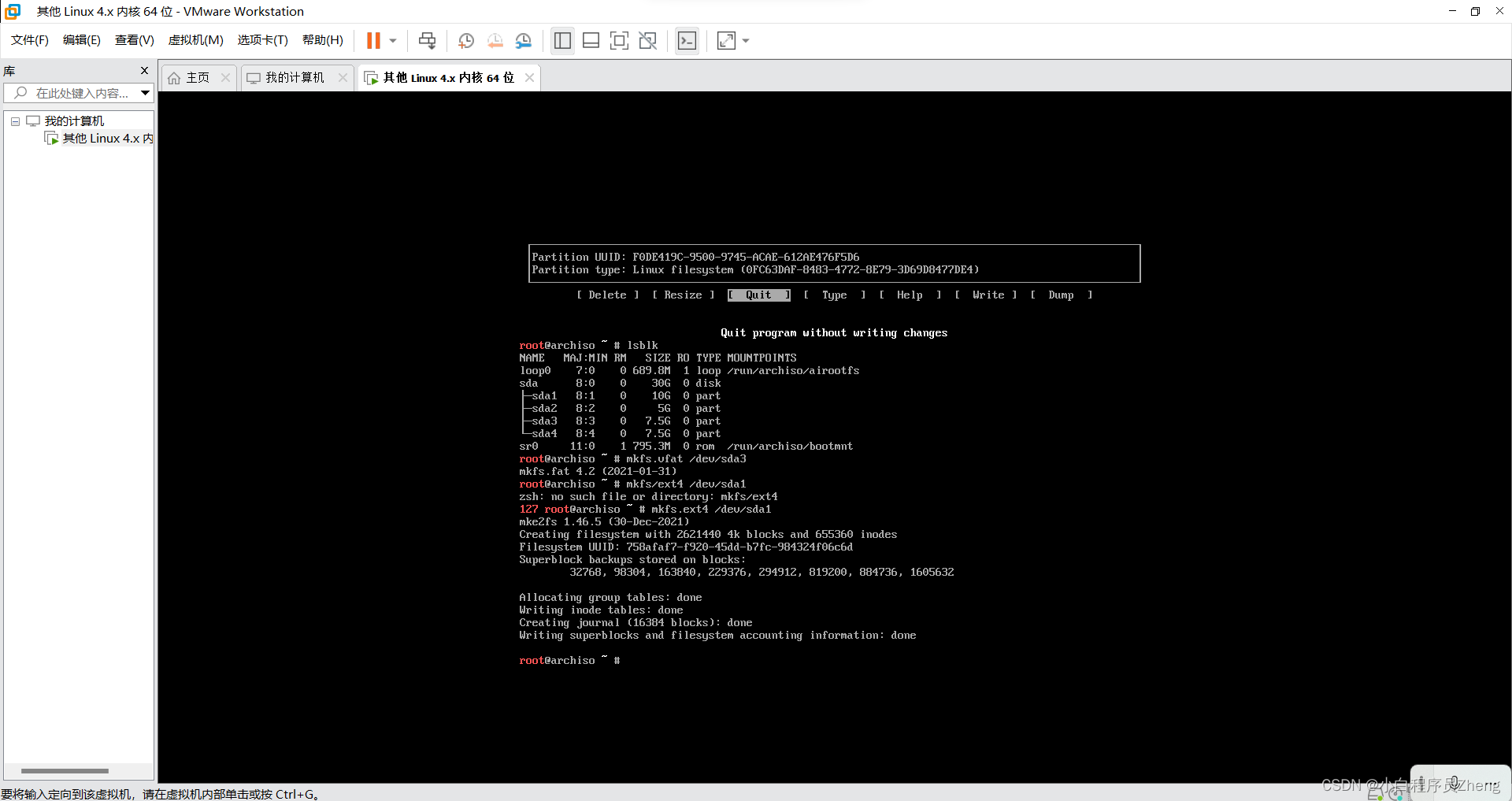Select 我的计算机 in library tree
The width and height of the screenshot is (1512, 801).
pyautogui.click(x=74, y=121)
